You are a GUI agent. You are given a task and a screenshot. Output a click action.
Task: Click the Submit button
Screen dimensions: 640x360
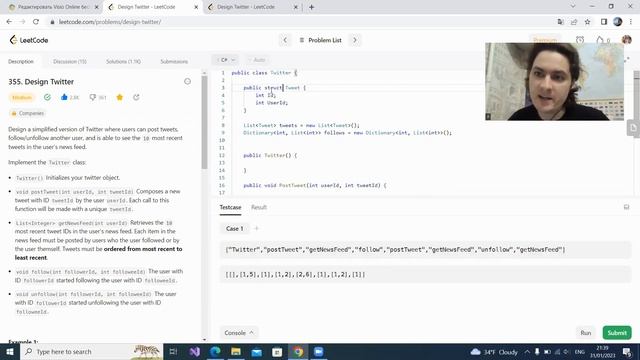[x=617, y=333]
